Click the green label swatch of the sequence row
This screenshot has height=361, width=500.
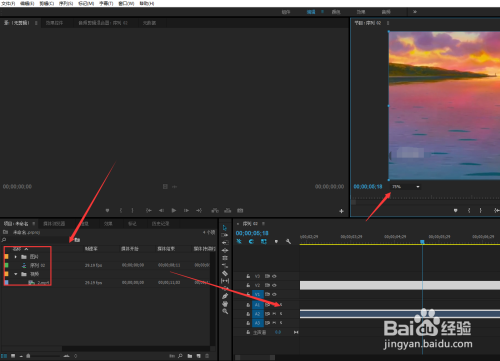pyautogui.click(x=6, y=265)
